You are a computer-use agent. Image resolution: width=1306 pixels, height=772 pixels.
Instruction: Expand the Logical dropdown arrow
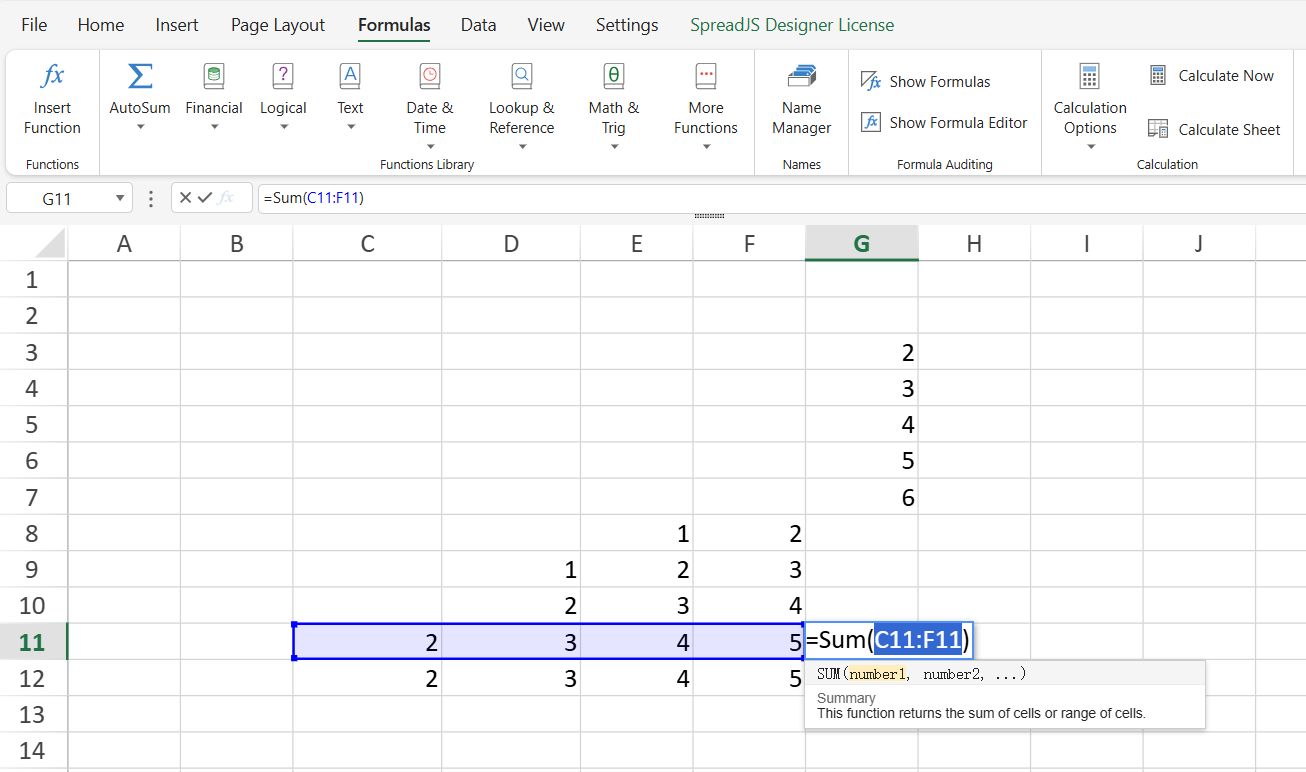pos(283,127)
